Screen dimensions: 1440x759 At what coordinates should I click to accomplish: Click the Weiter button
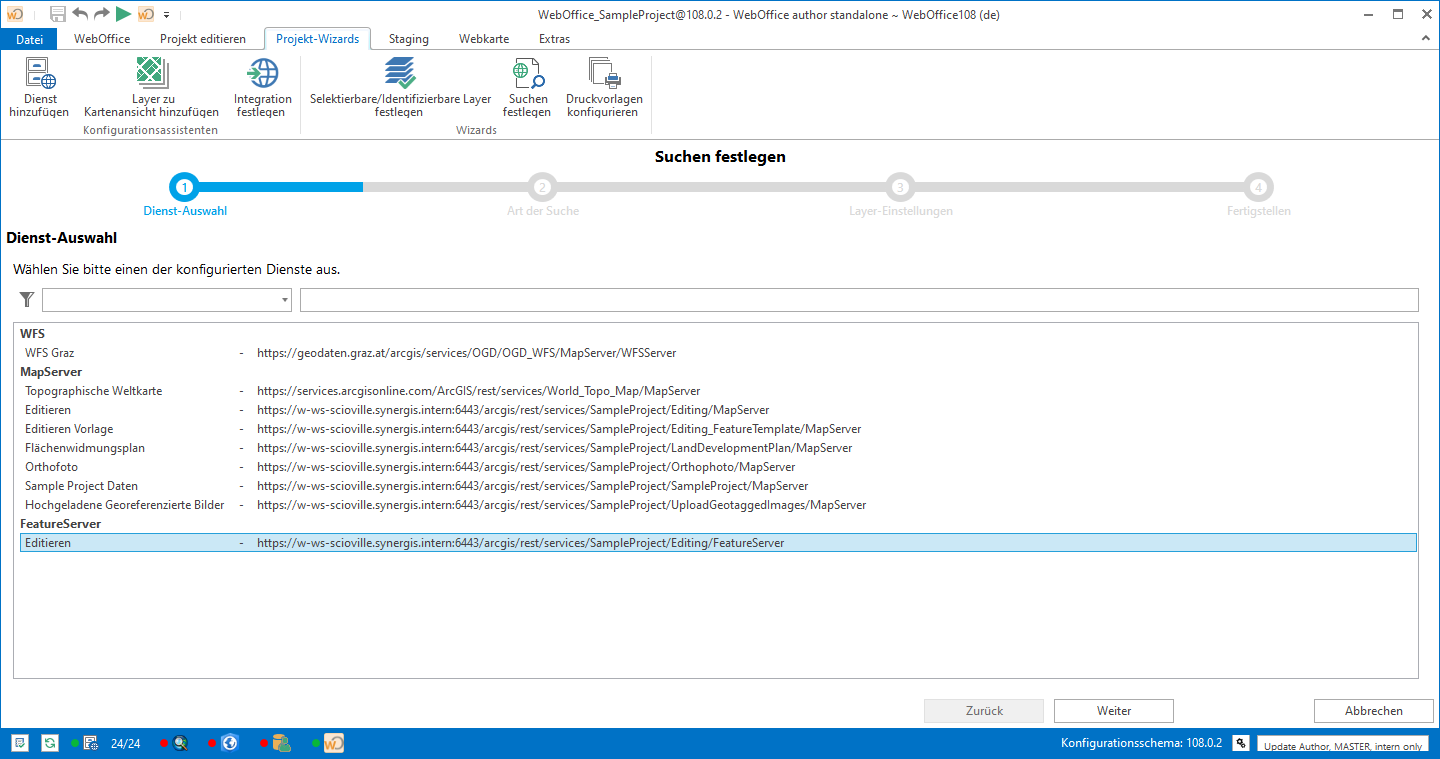point(1113,711)
